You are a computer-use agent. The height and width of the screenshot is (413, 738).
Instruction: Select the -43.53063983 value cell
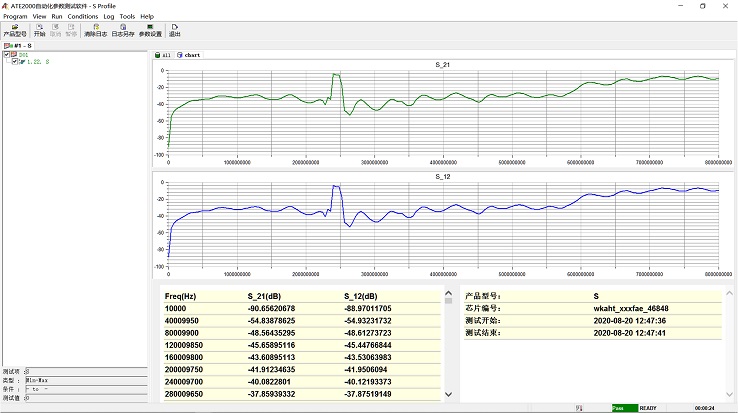(x=368, y=357)
